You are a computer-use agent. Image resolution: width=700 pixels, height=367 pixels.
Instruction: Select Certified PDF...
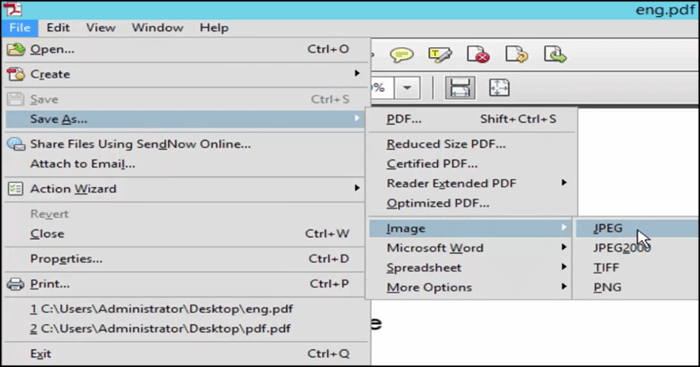[471, 164]
